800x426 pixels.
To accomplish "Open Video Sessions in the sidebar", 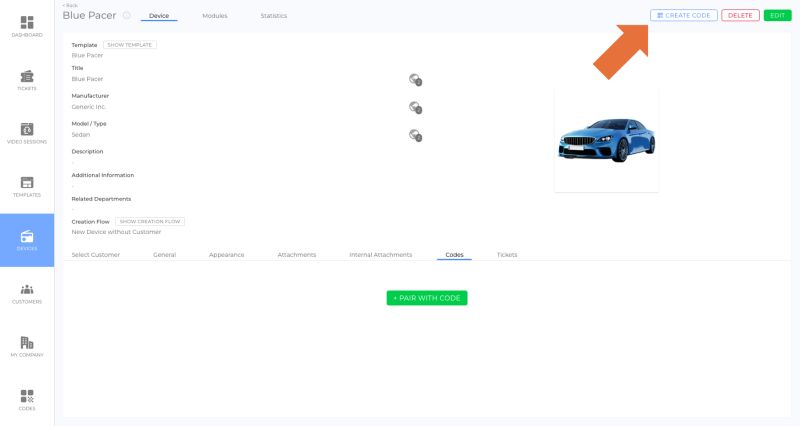I will coord(27,133).
